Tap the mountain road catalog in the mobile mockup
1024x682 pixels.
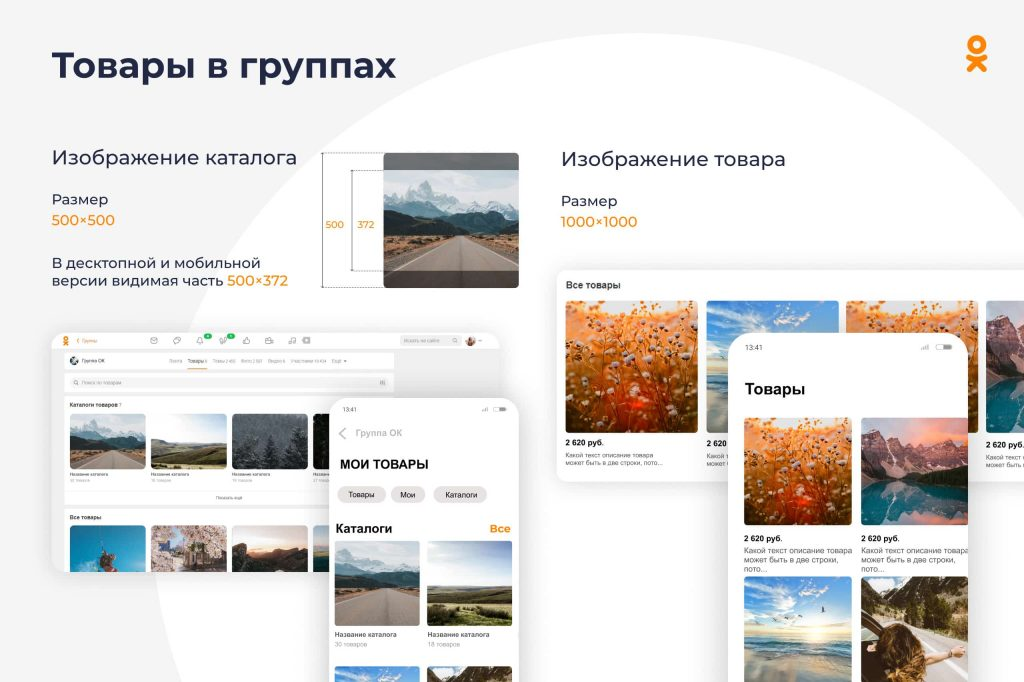377,583
